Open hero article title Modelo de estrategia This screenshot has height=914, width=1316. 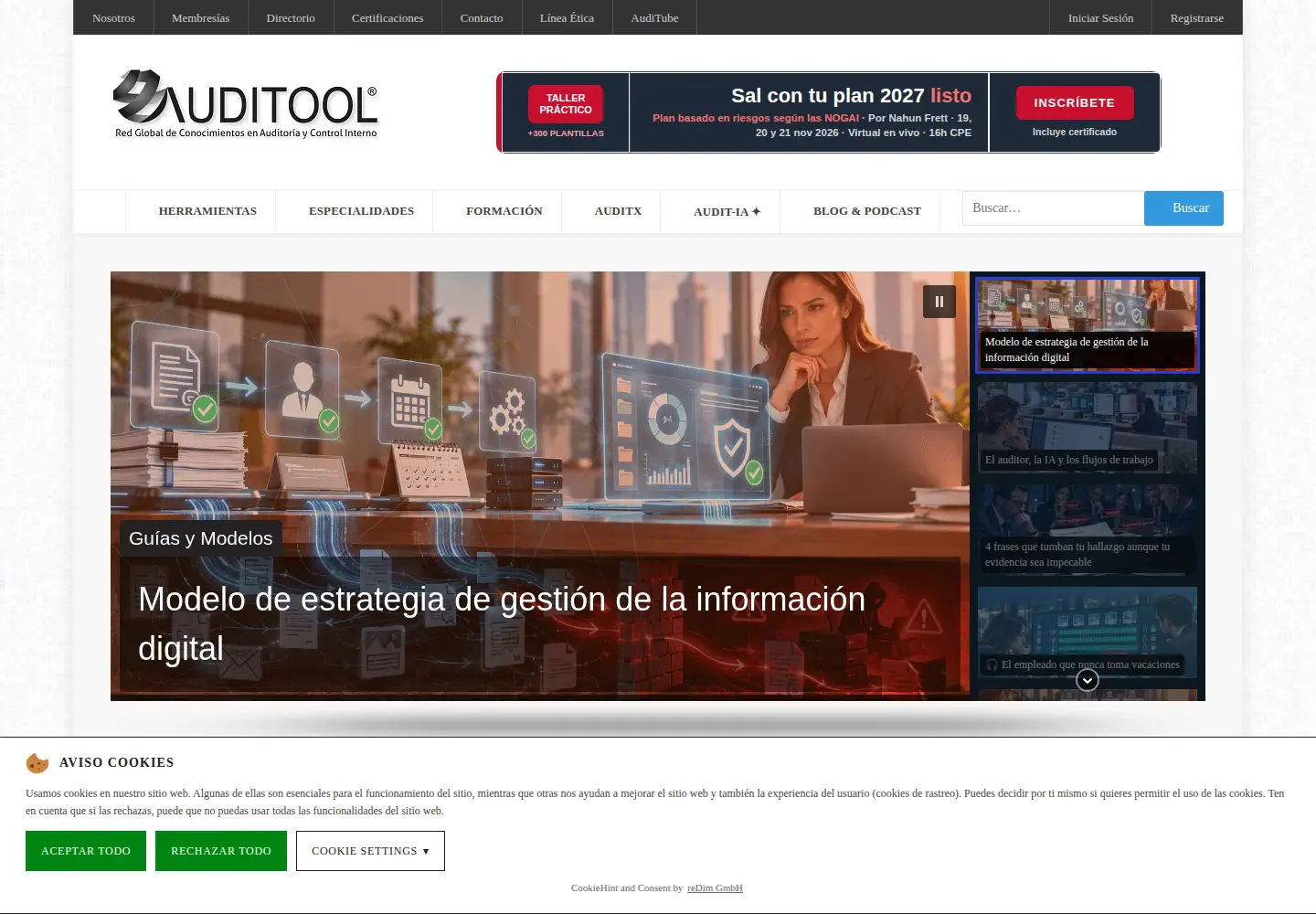coord(502,624)
